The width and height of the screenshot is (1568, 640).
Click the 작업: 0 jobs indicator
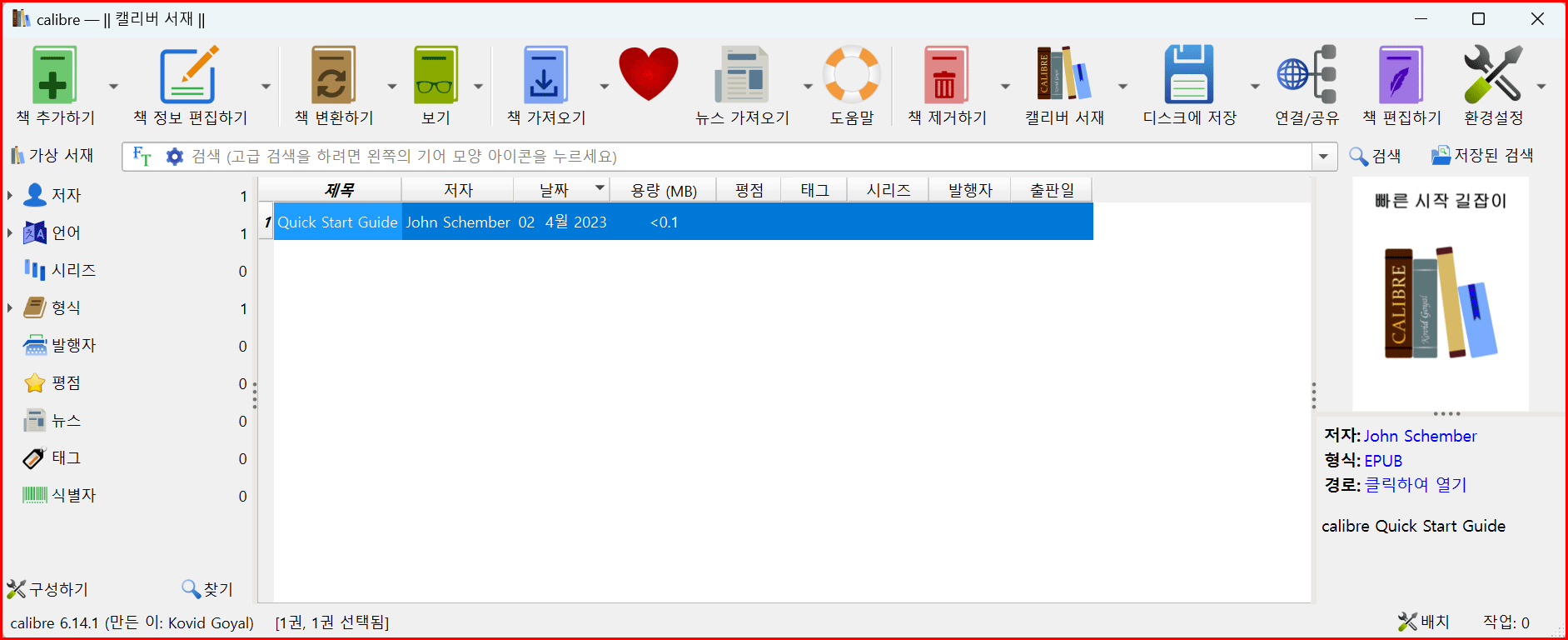tap(1506, 622)
